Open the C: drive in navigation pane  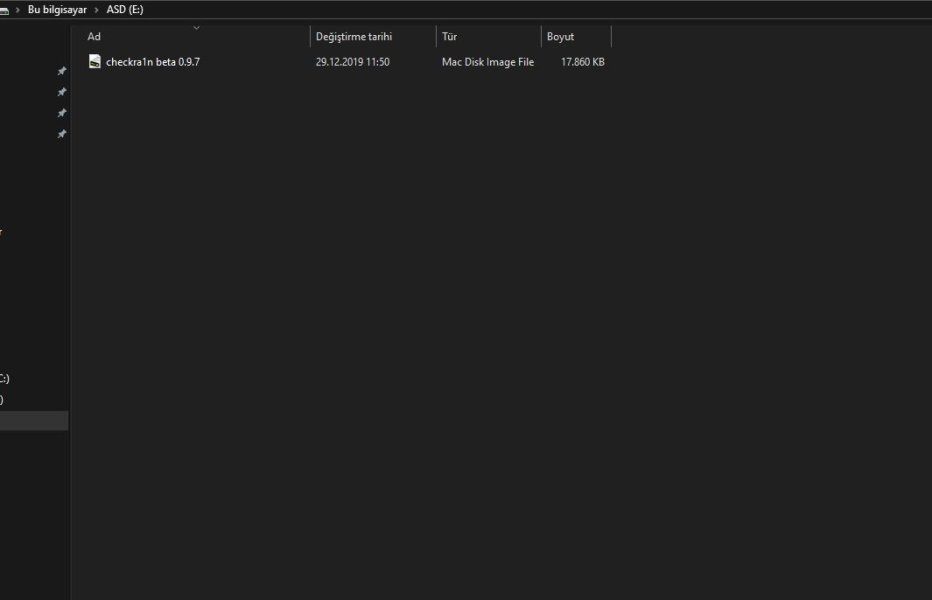[4, 379]
